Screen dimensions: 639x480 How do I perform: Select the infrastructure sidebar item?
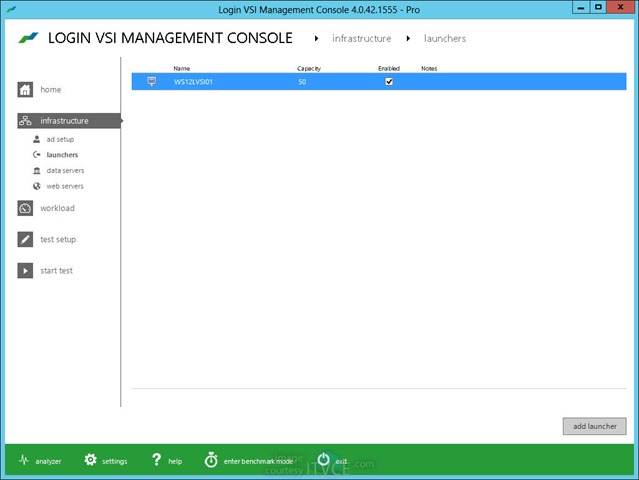pyautogui.click(x=69, y=121)
